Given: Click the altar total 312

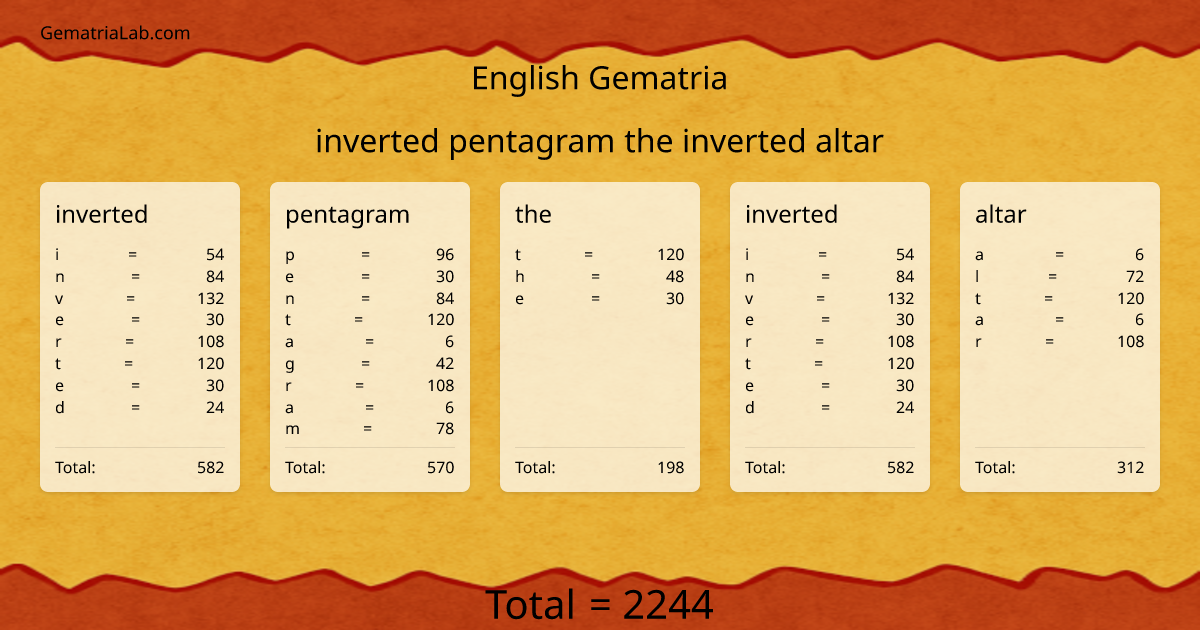Looking at the screenshot, I should click(x=1131, y=467).
